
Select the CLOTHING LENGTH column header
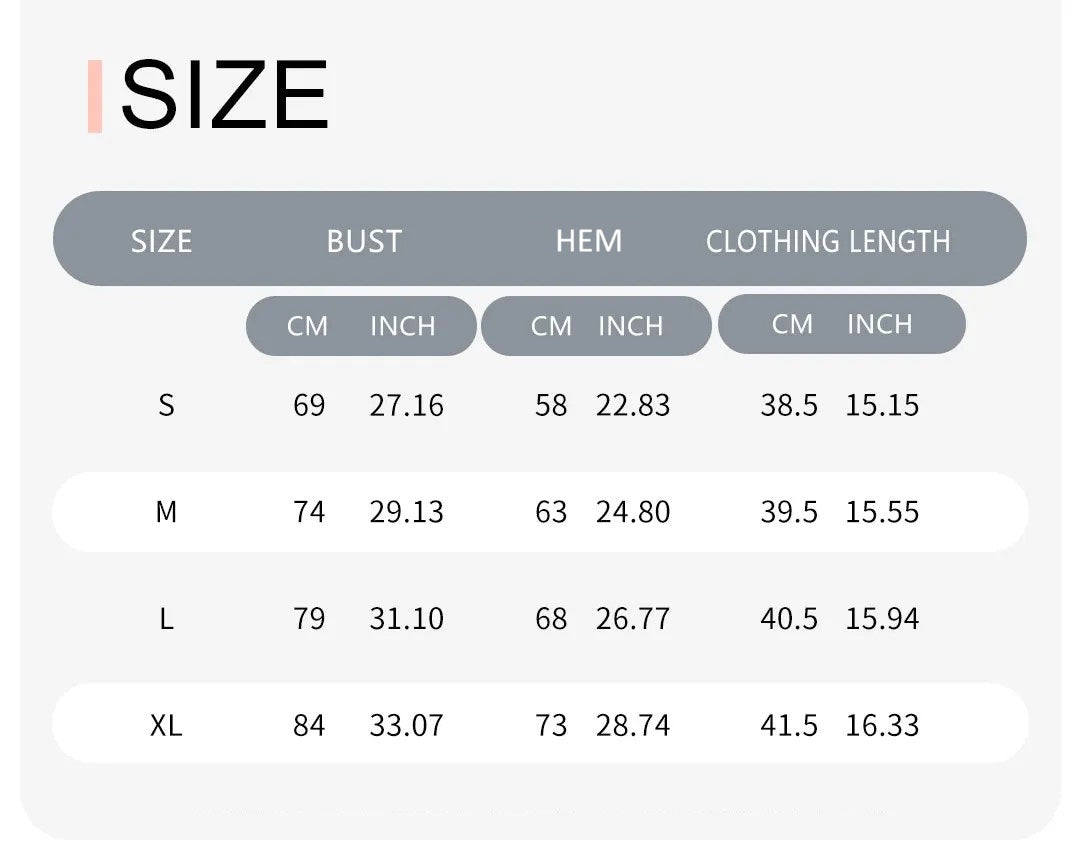[x=828, y=242]
